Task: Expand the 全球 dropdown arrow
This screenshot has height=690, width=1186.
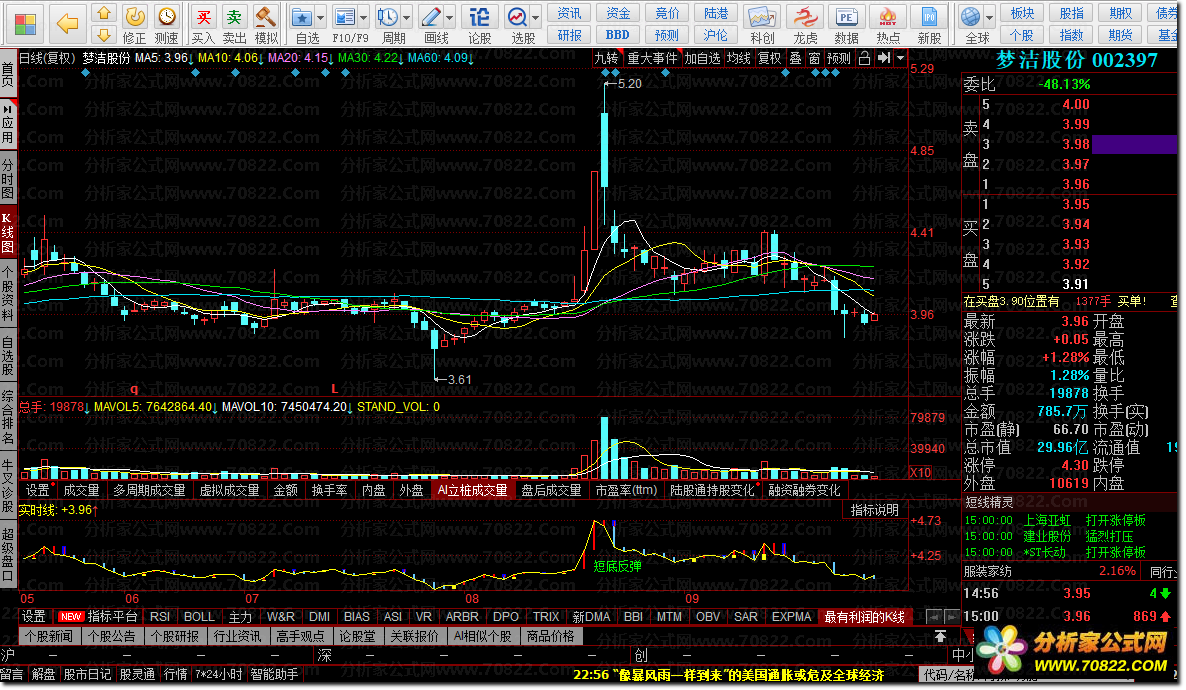Action: (989, 17)
